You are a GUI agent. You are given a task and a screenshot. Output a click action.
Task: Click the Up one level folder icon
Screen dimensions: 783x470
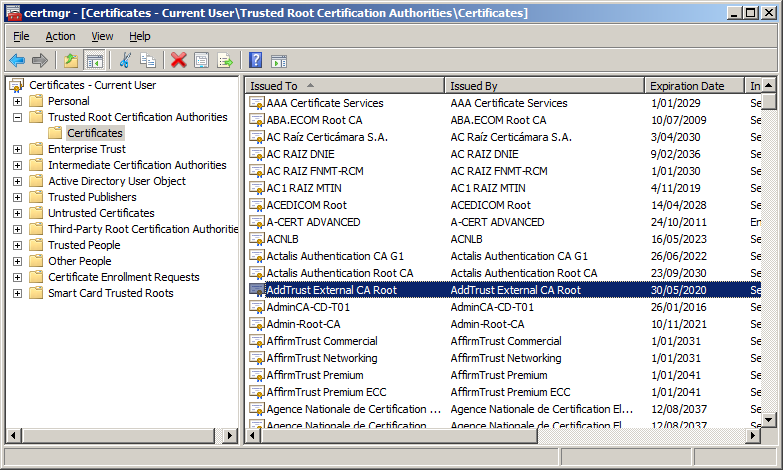tap(71, 60)
